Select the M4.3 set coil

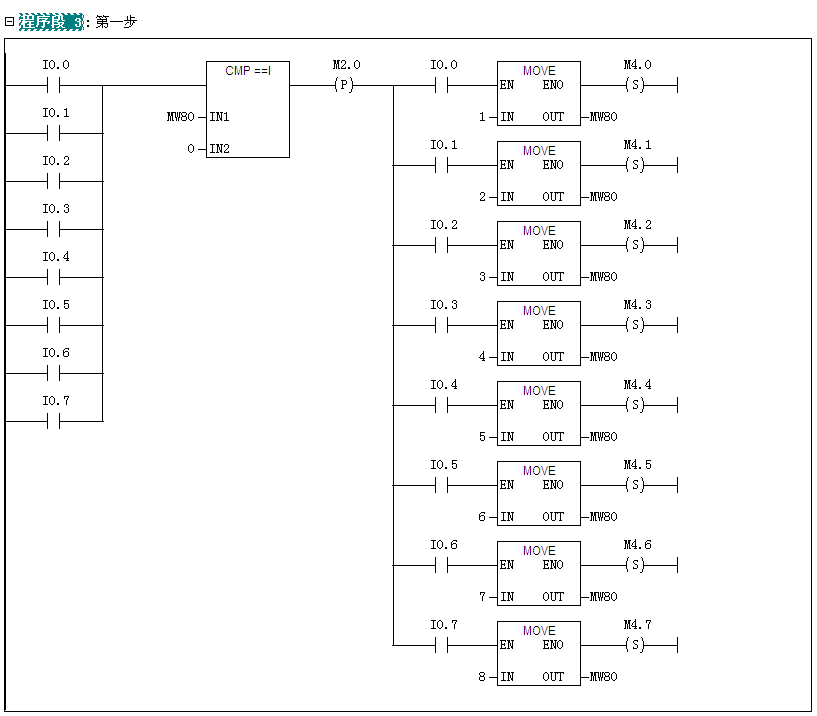(x=635, y=325)
